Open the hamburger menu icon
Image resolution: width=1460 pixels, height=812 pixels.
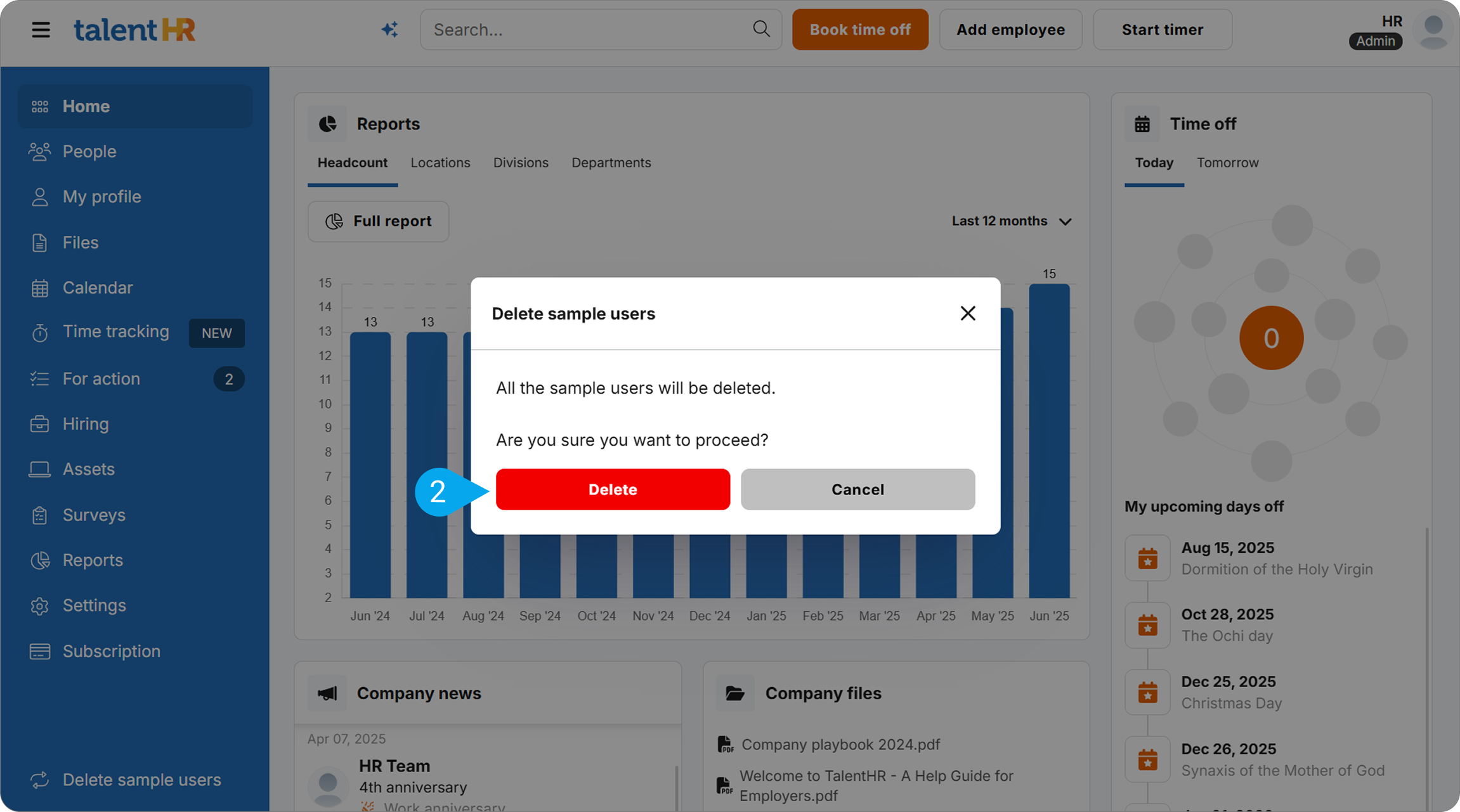[41, 30]
